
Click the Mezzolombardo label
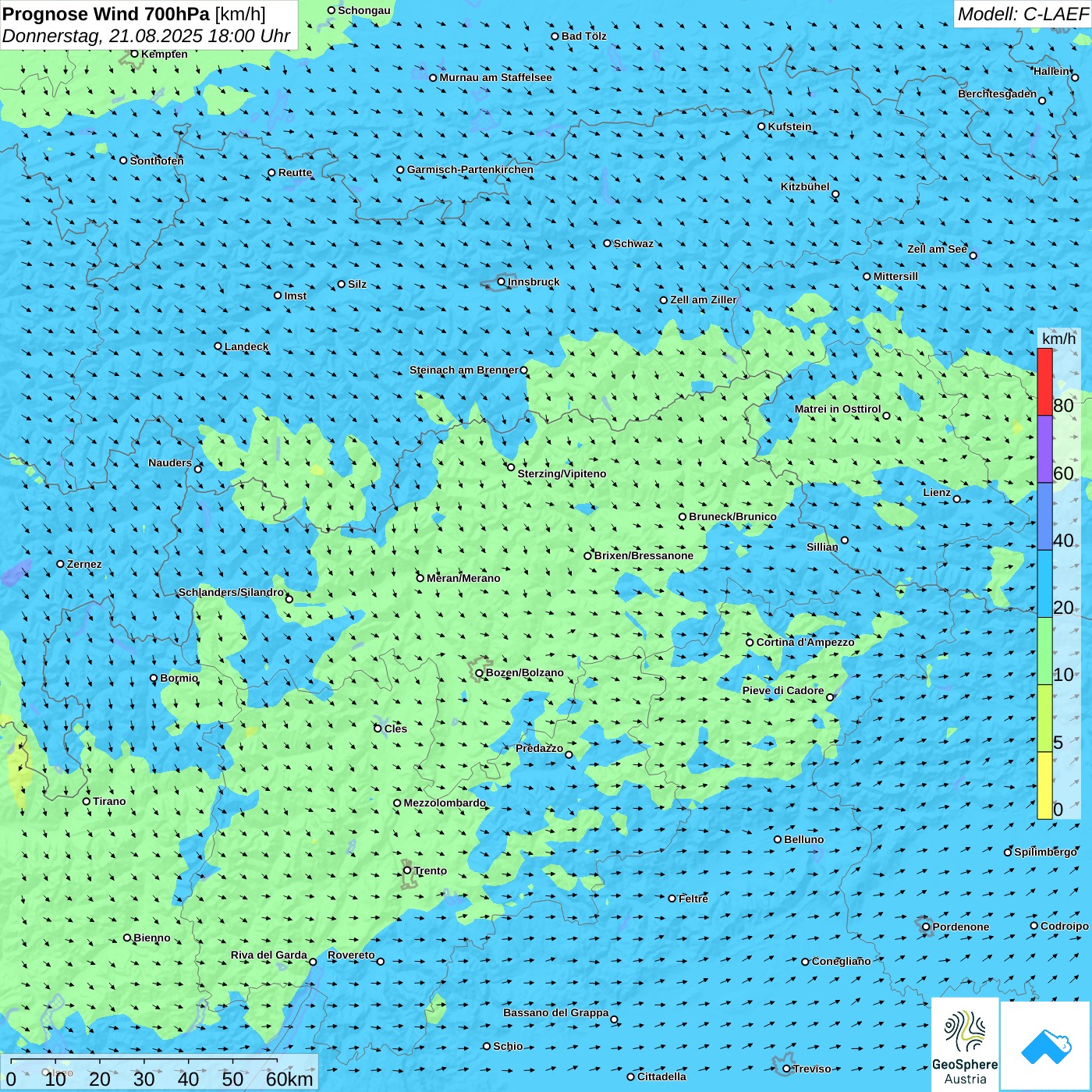pyautogui.click(x=445, y=803)
